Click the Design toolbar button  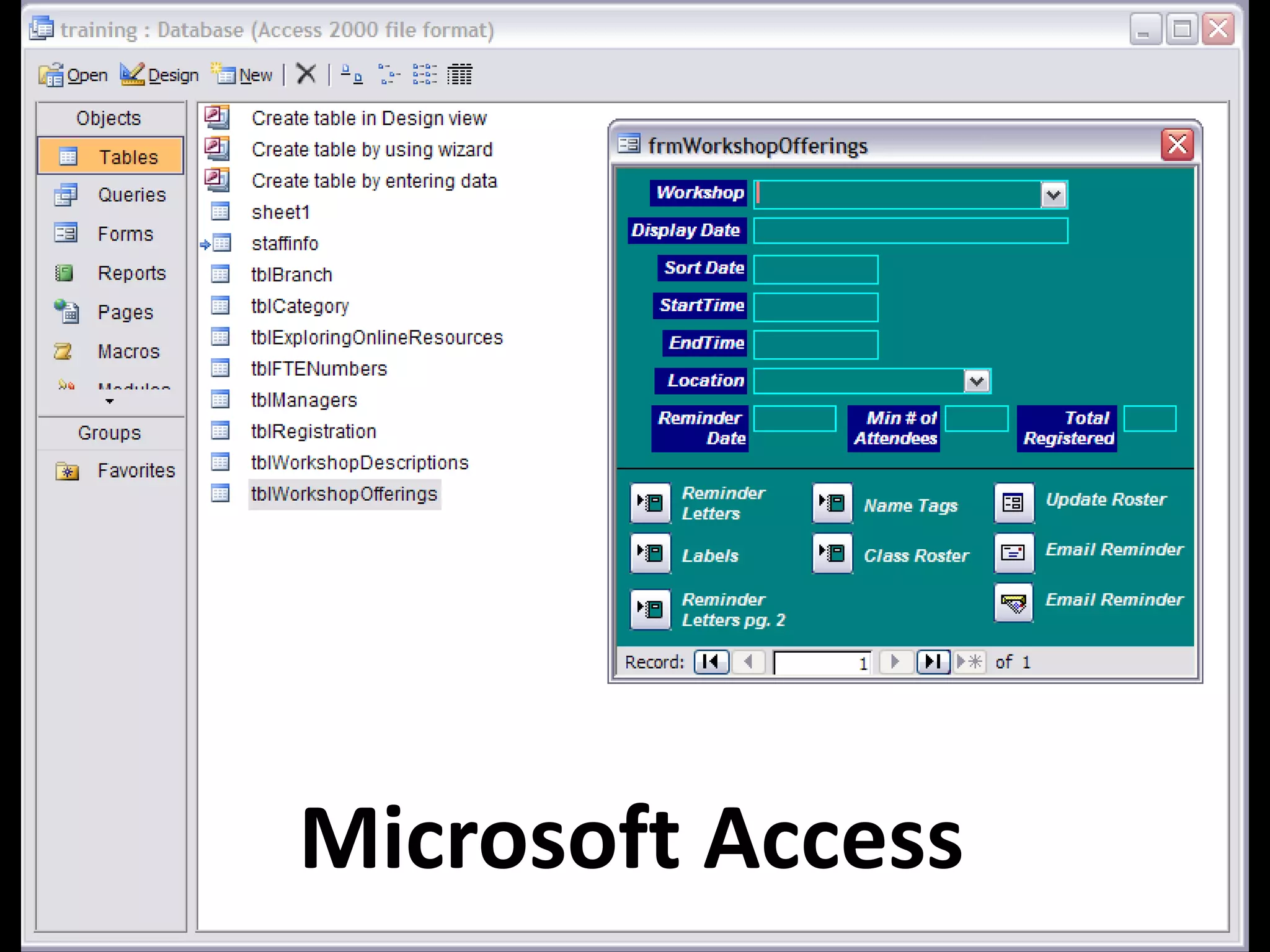(160, 75)
